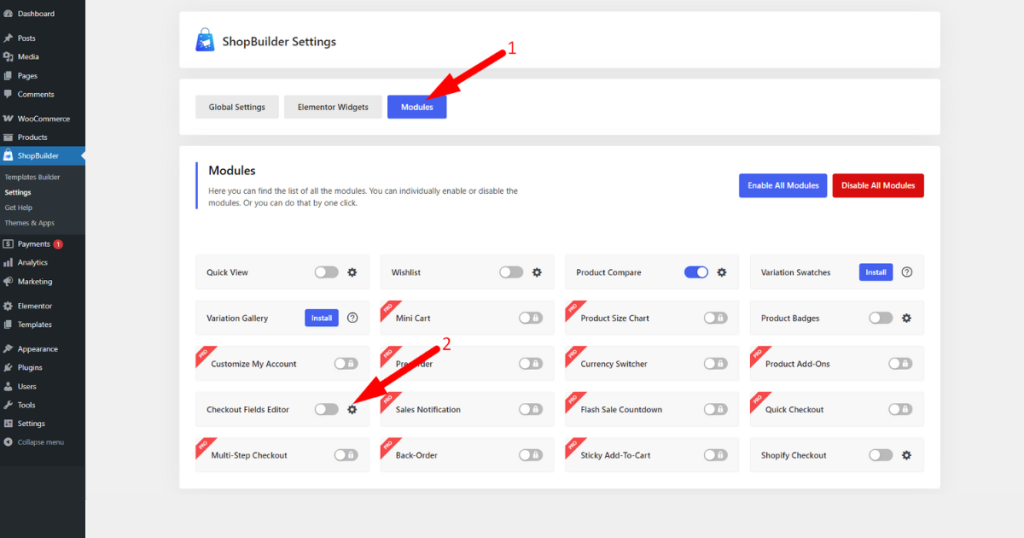
Task: Install the Variation Gallery module
Action: (321, 318)
